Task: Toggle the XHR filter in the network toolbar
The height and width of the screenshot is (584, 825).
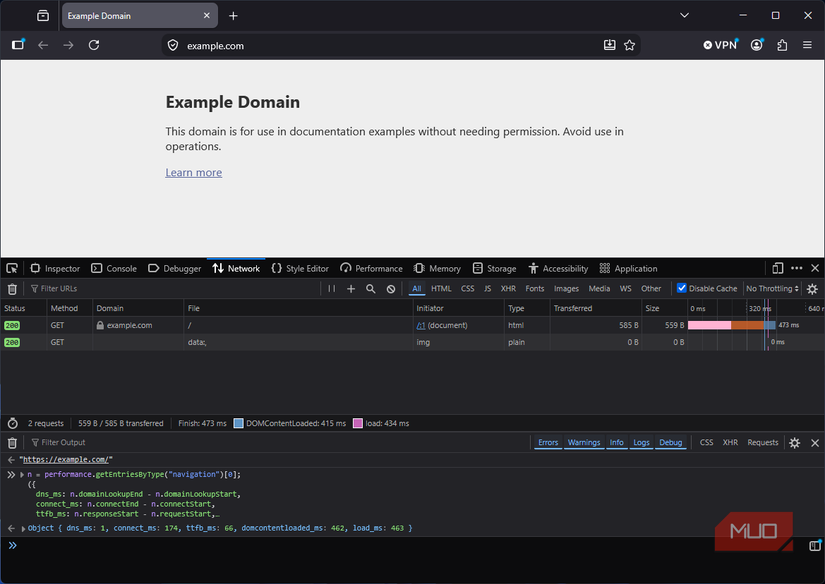Action: pyautogui.click(x=508, y=288)
